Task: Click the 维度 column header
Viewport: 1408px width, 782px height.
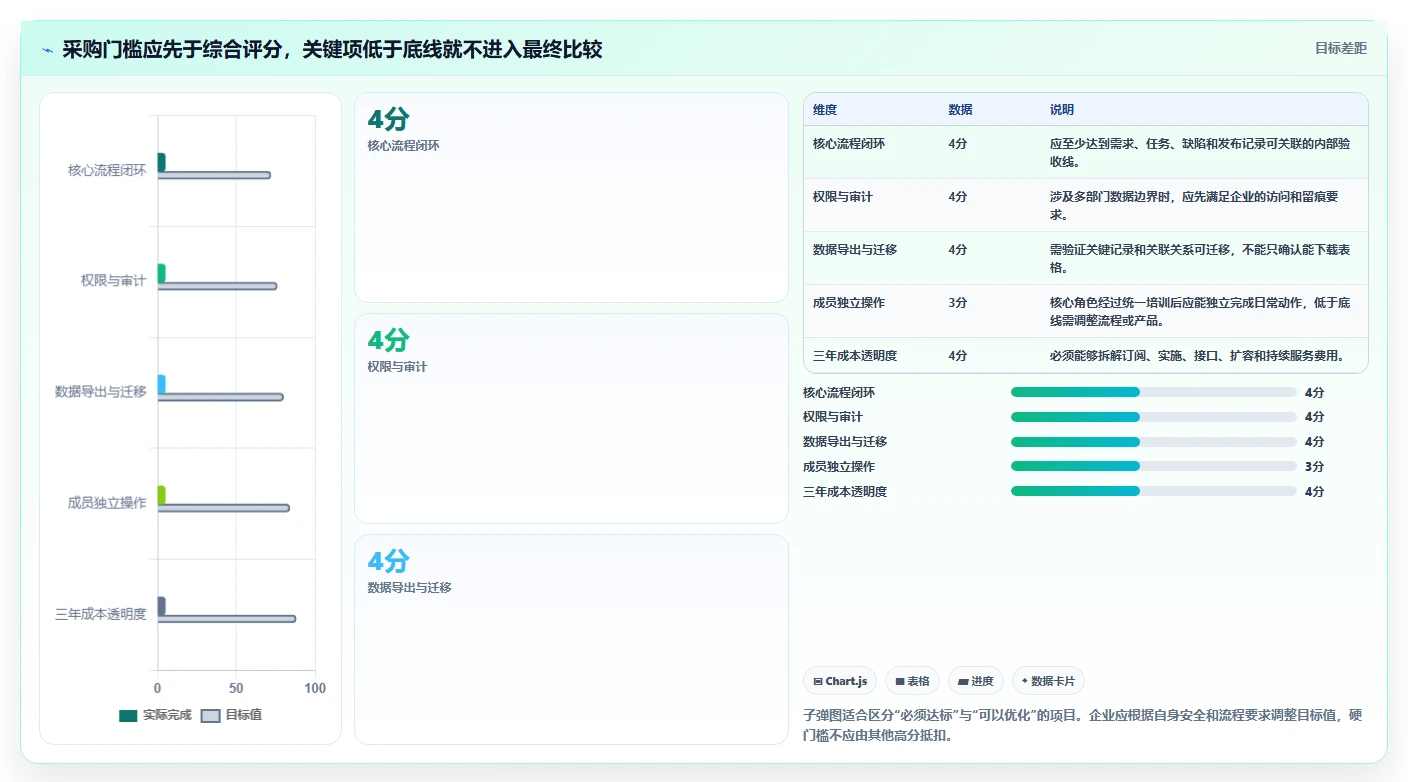Action: [x=825, y=110]
